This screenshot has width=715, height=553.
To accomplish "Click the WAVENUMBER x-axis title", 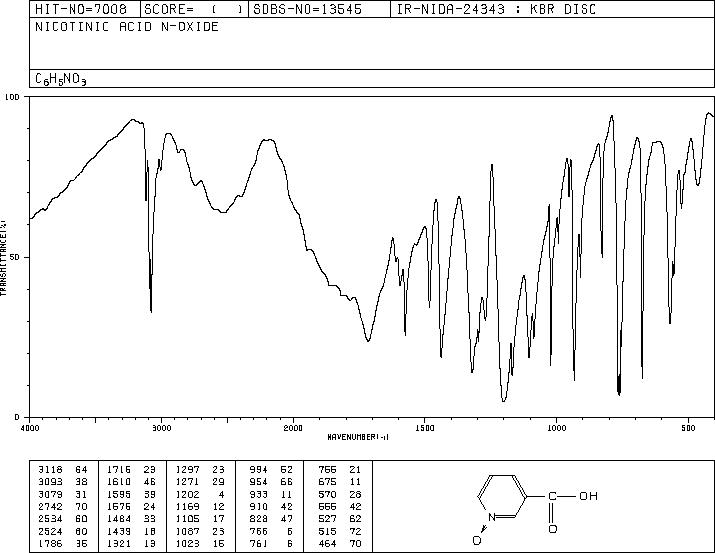I will point(358,437).
